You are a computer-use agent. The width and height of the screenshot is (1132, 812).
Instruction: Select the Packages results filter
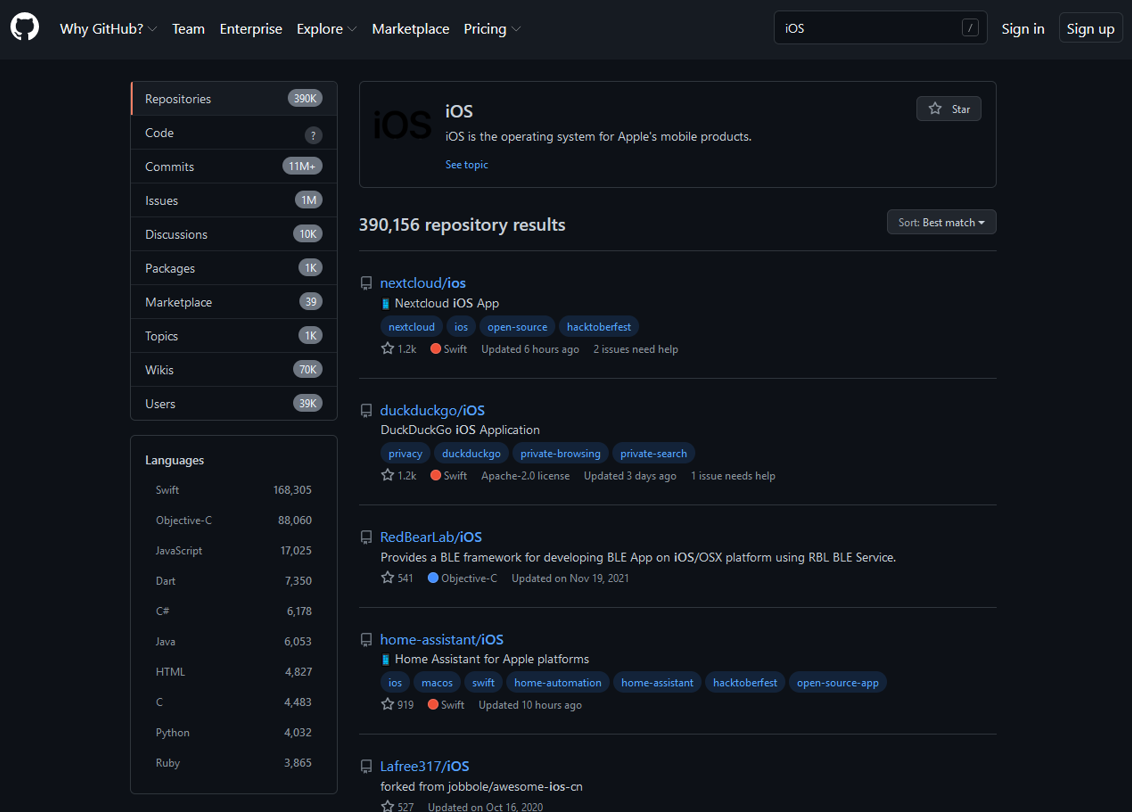(x=234, y=269)
